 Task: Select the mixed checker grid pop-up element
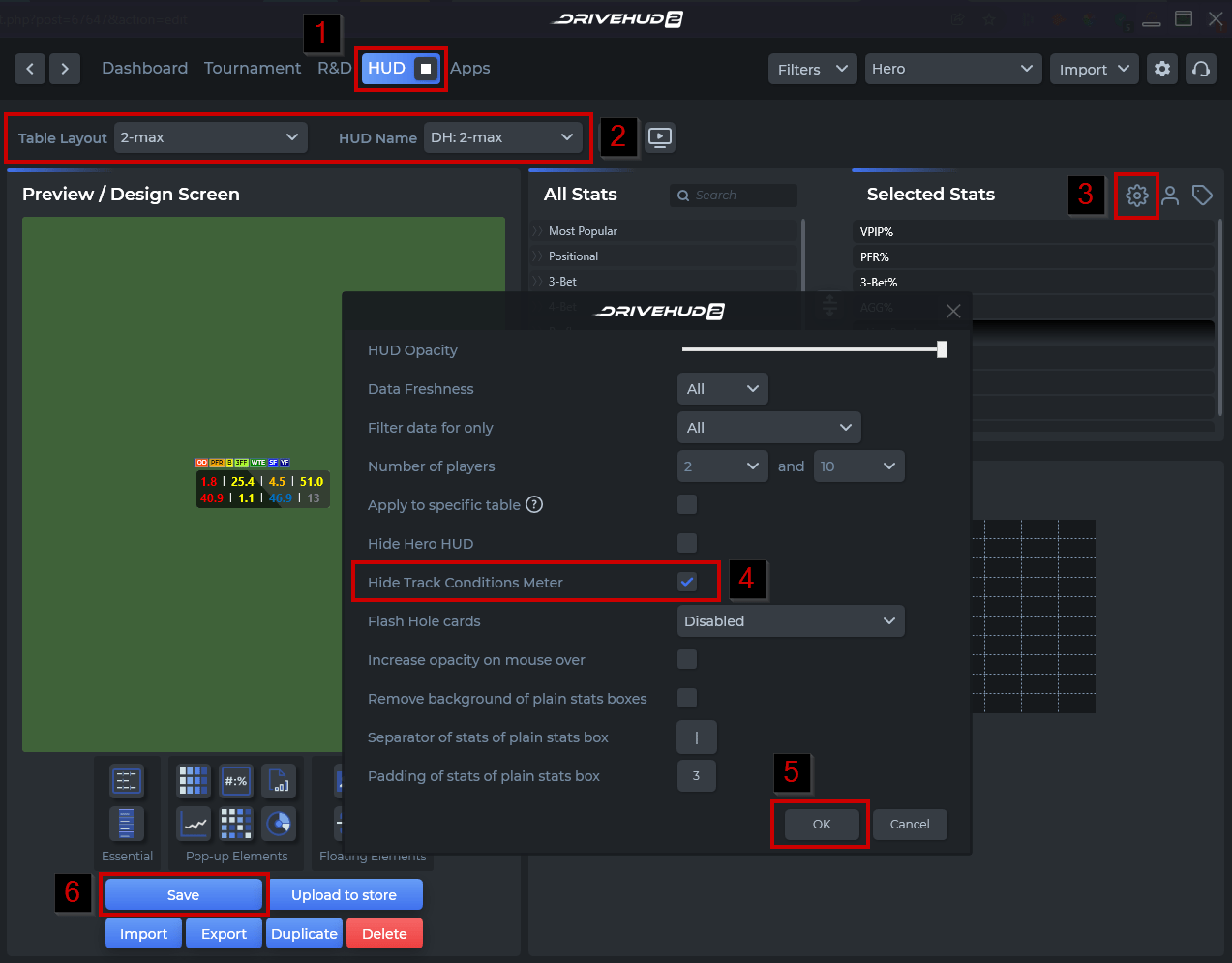[x=236, y=824]
